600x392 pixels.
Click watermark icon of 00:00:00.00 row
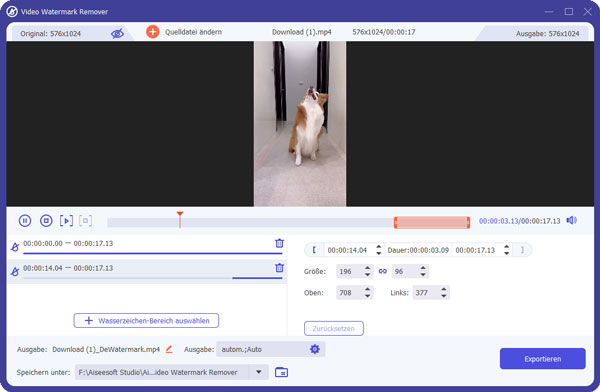[x=15, y=247]
